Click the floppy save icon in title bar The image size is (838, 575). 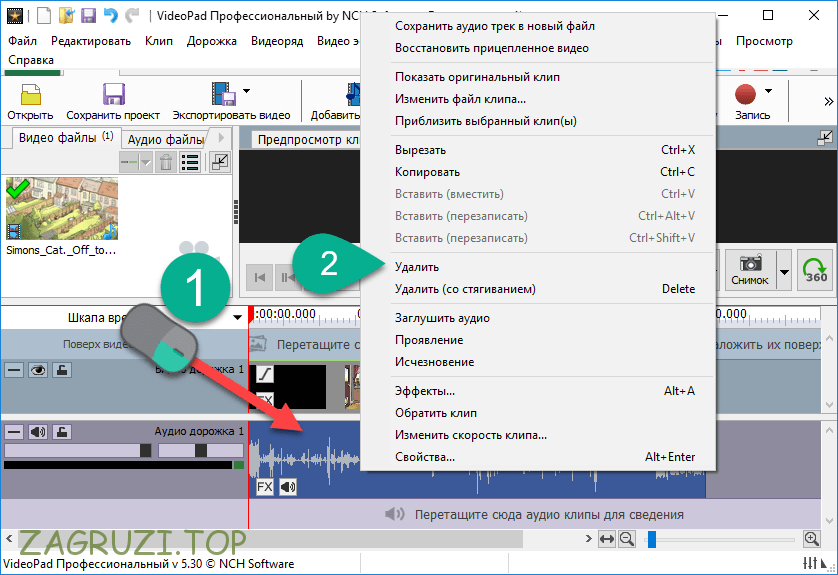[x=88, y=15]
